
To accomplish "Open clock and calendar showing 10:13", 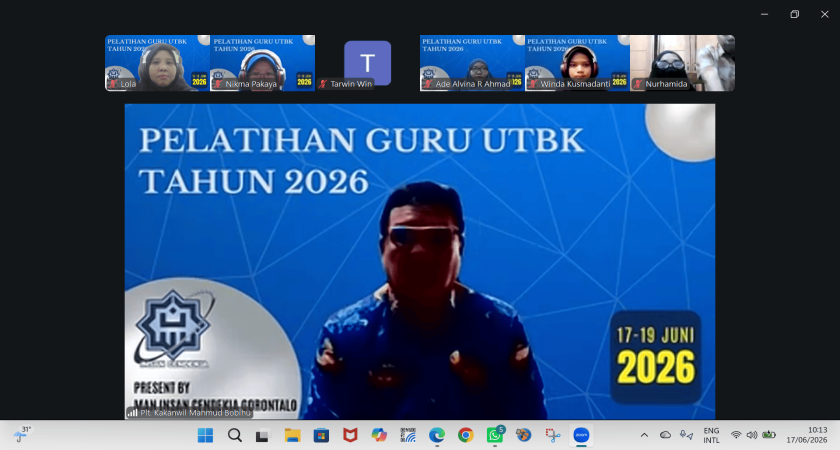I will pos(807,435).
